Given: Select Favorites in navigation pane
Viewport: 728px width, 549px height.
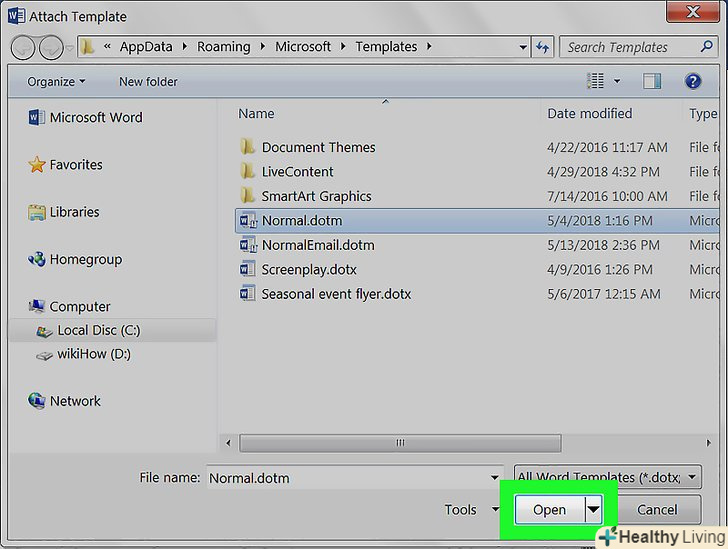Looking at the screenshot, I should 65,165.
